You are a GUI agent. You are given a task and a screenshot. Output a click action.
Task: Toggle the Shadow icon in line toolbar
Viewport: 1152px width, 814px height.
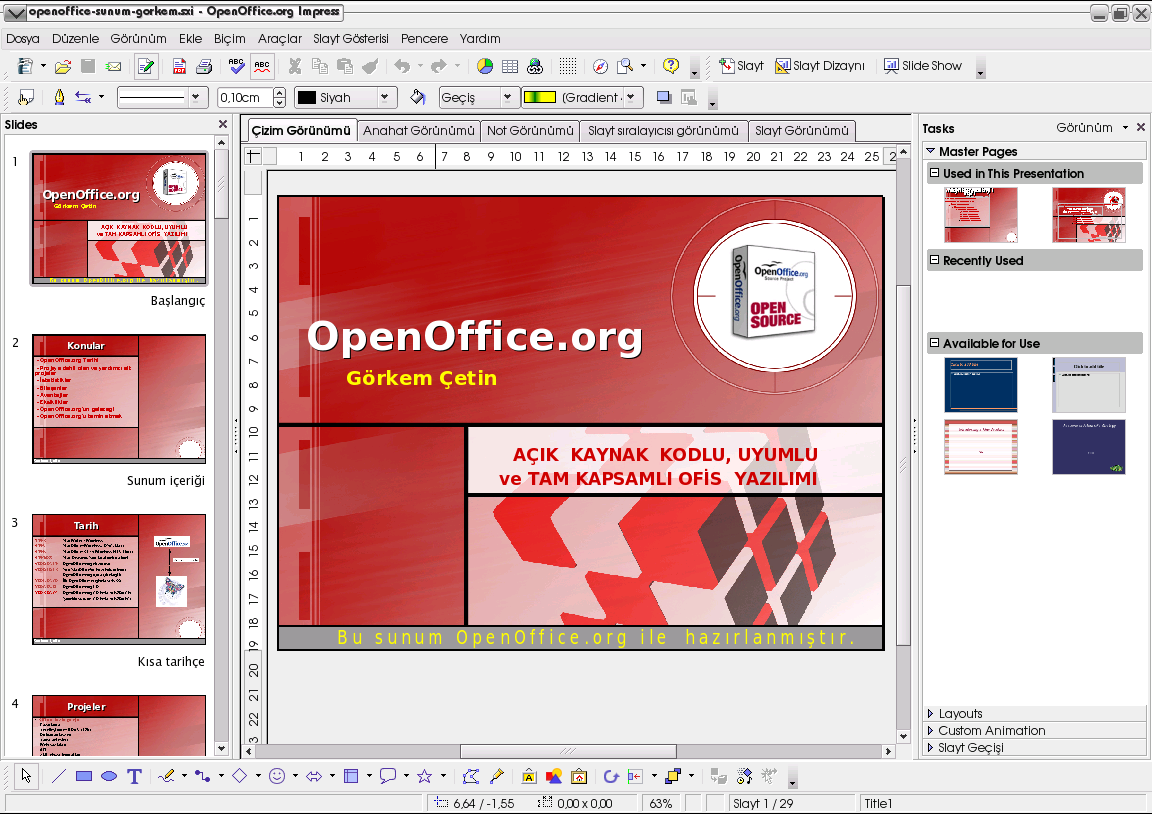tap(663, 97)
